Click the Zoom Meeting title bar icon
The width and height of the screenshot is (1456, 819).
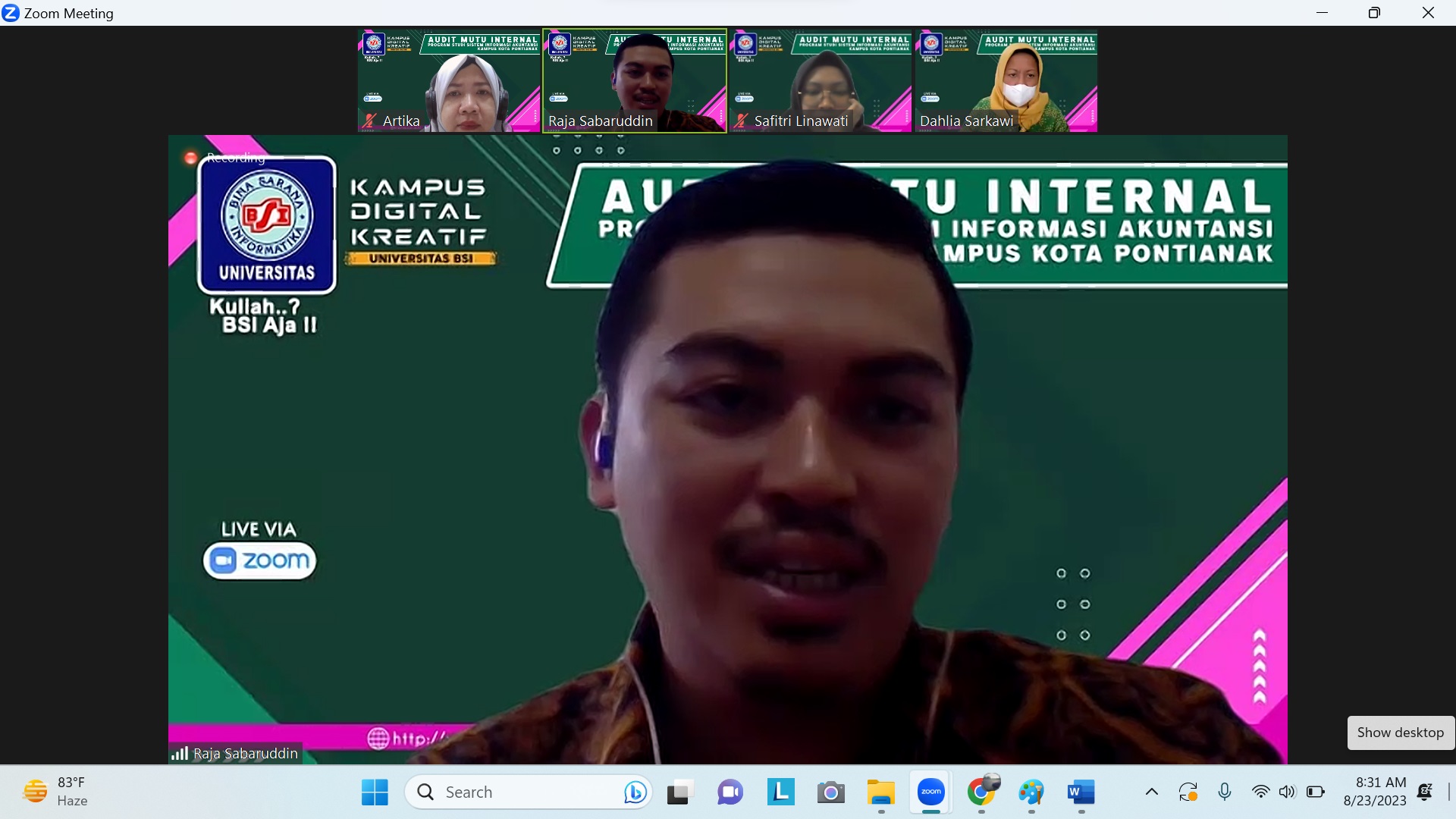click(11, 13)
